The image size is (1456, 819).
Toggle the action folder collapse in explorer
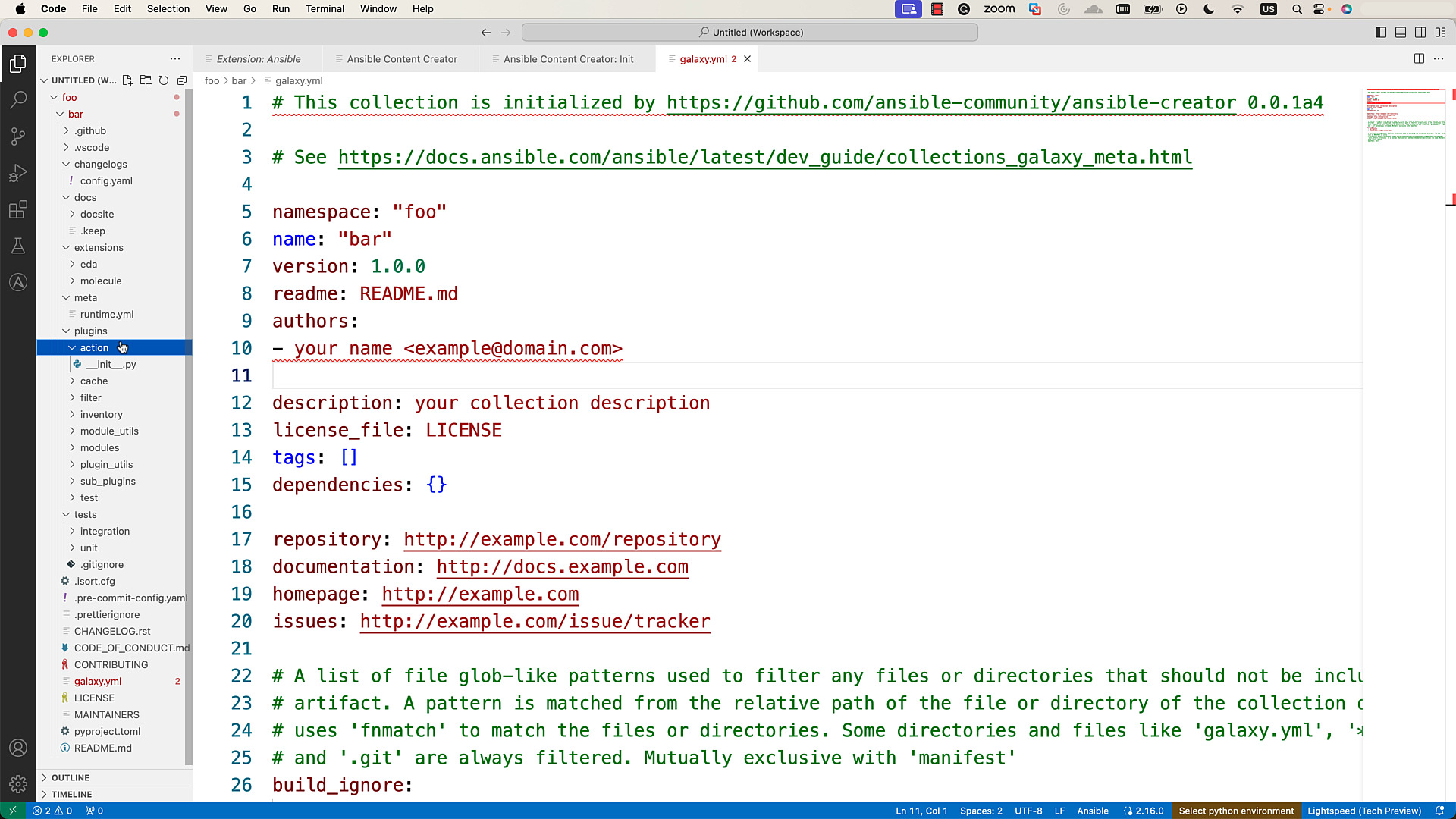pos(72,346)
